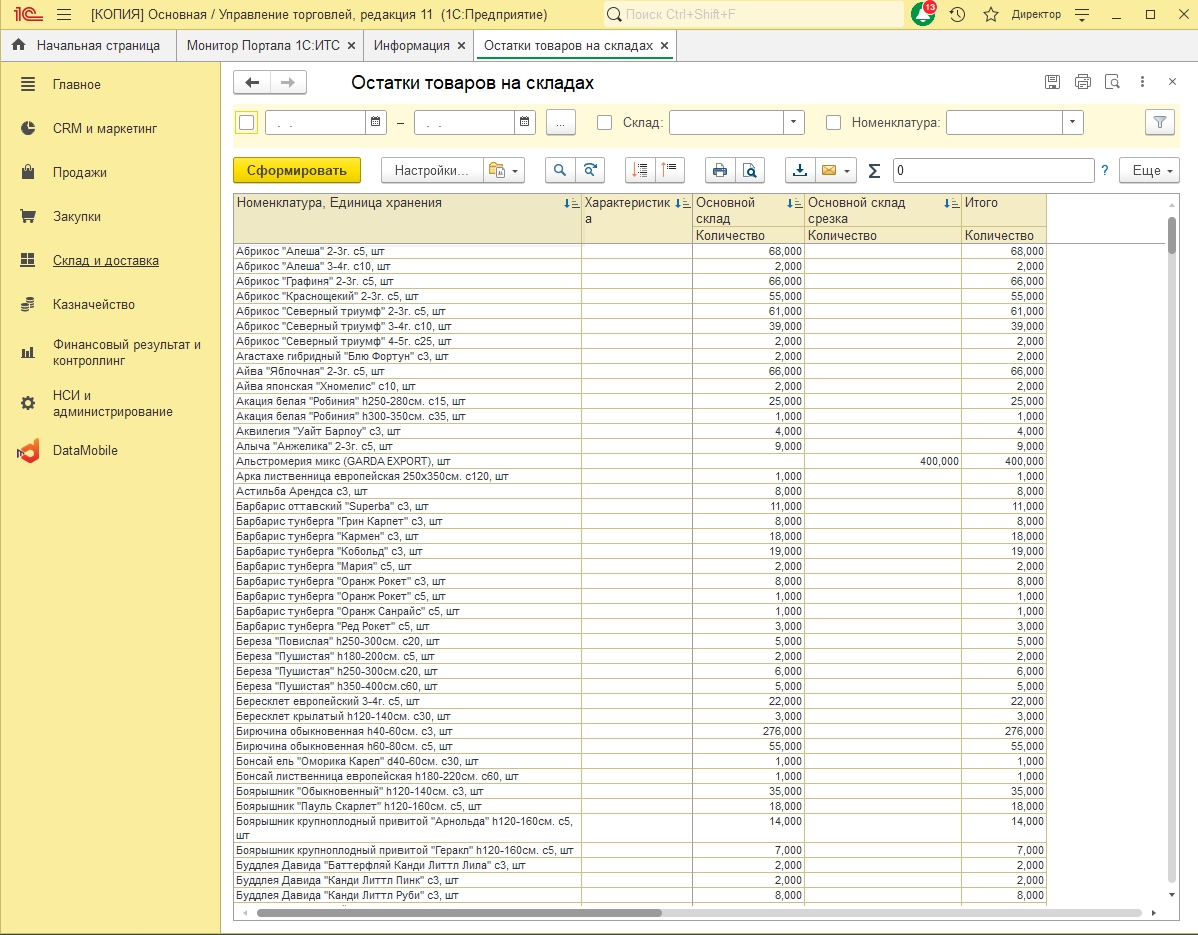The width and height of the screenshot is (1198, 935).
Task: Open Казначейство section
Action: [93, 305]
